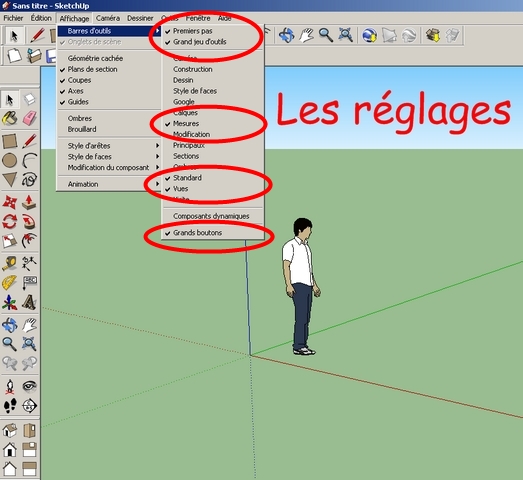Select the Rectangle drawing tool
Screen dimensions: 523x480
coord(10,141)
